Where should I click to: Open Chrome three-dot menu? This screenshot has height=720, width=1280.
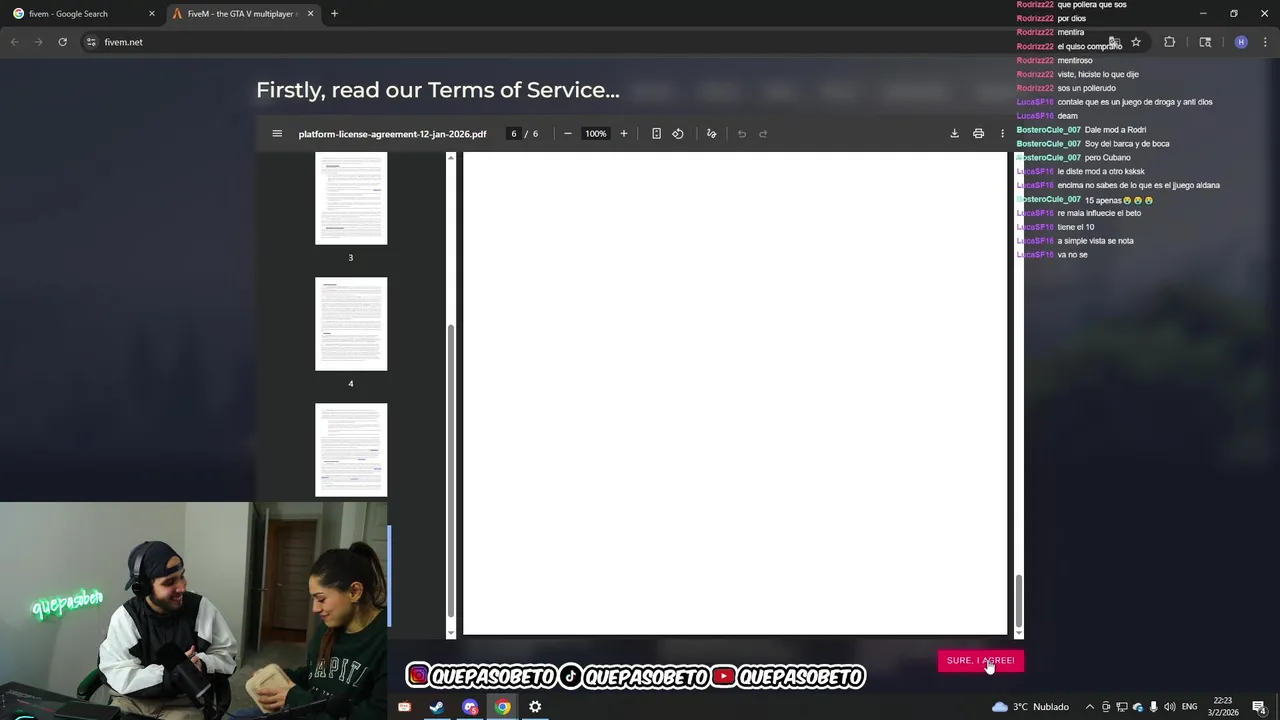[x=1266, y=42]
